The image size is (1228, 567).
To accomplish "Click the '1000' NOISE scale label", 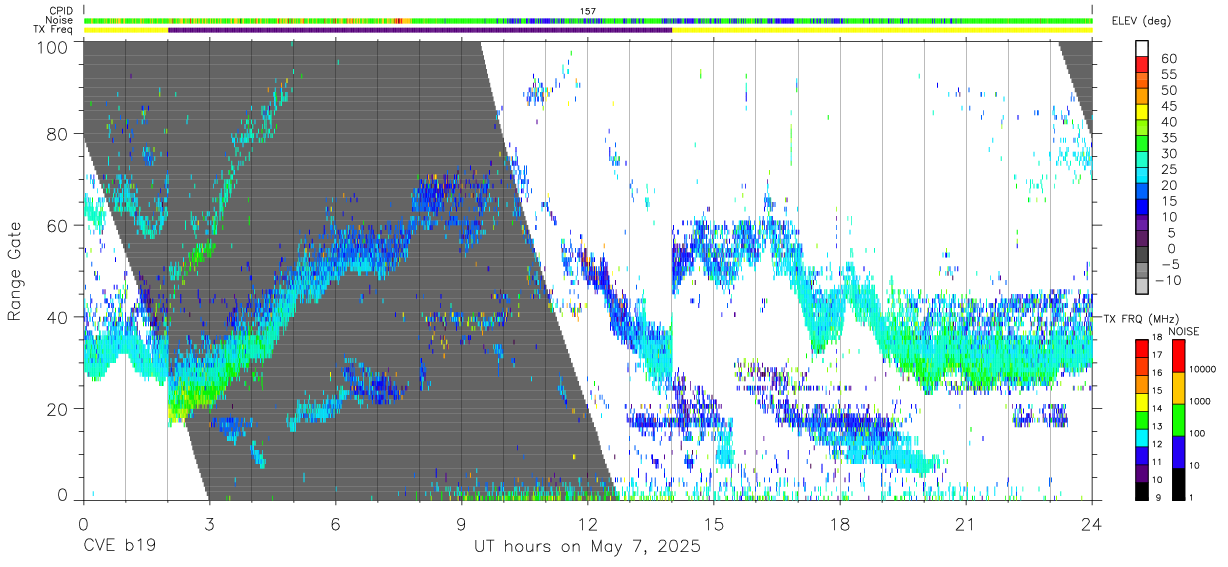I will tap(1201, 401).
